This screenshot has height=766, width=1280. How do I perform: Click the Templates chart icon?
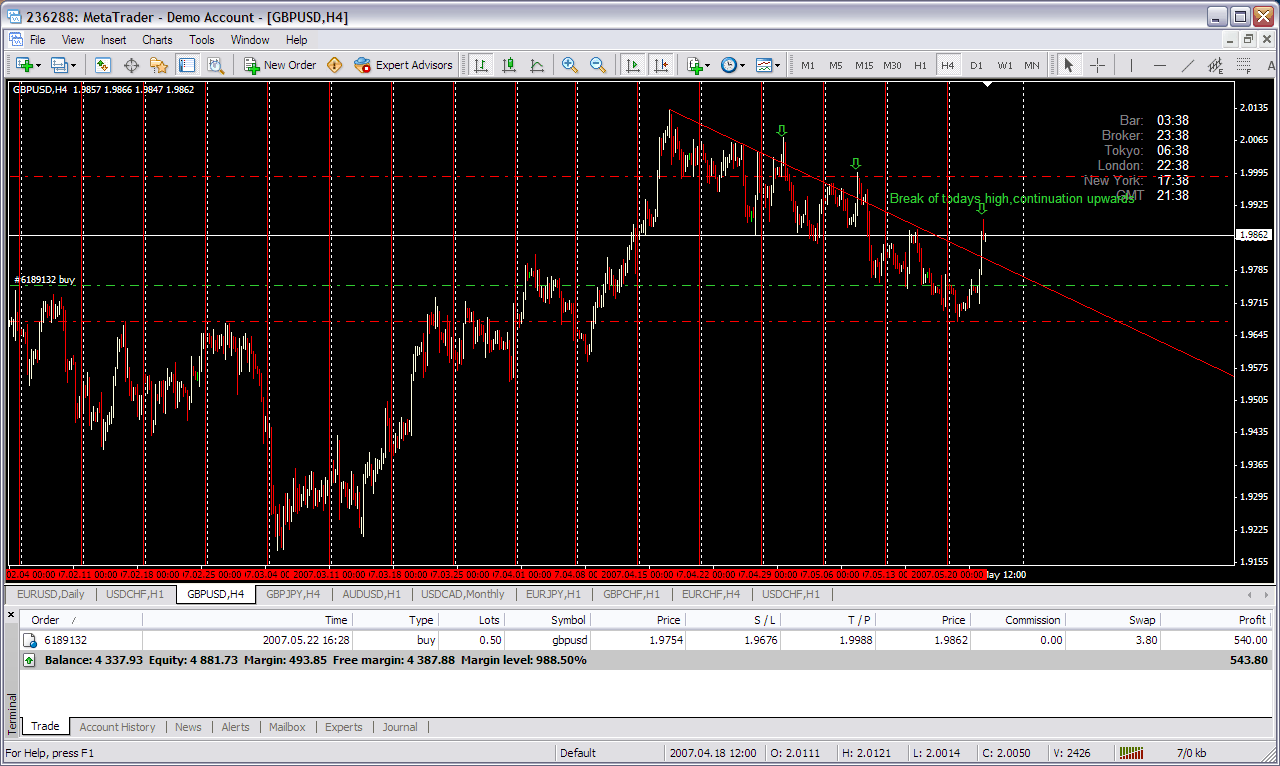pos(764,65)
